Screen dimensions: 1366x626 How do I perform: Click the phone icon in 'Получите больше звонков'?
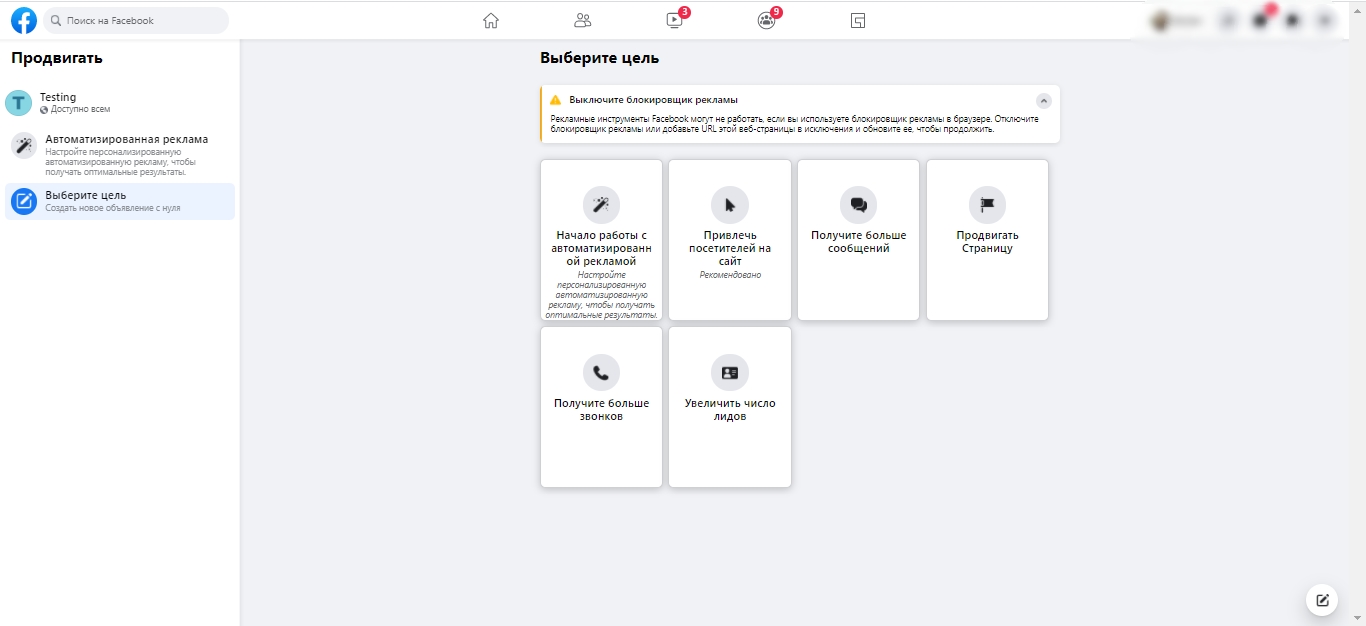601,372
